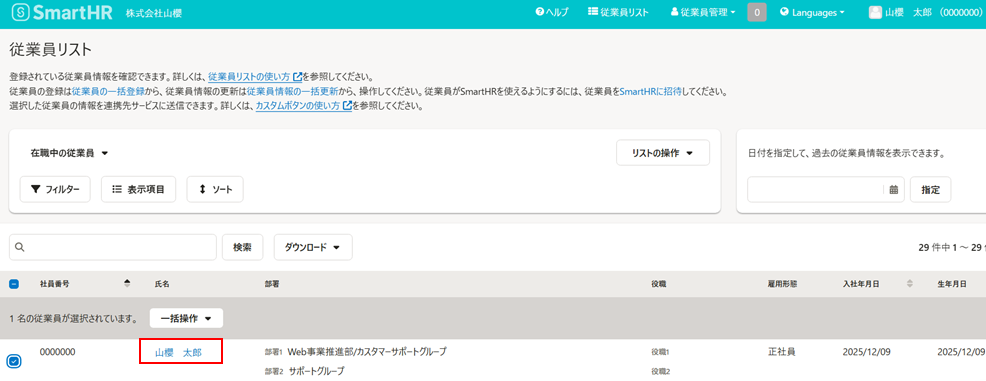Click employee number 0000000 cell
Image resolution: width=986 pixels, height=381 pixels.
click(58, 352)
